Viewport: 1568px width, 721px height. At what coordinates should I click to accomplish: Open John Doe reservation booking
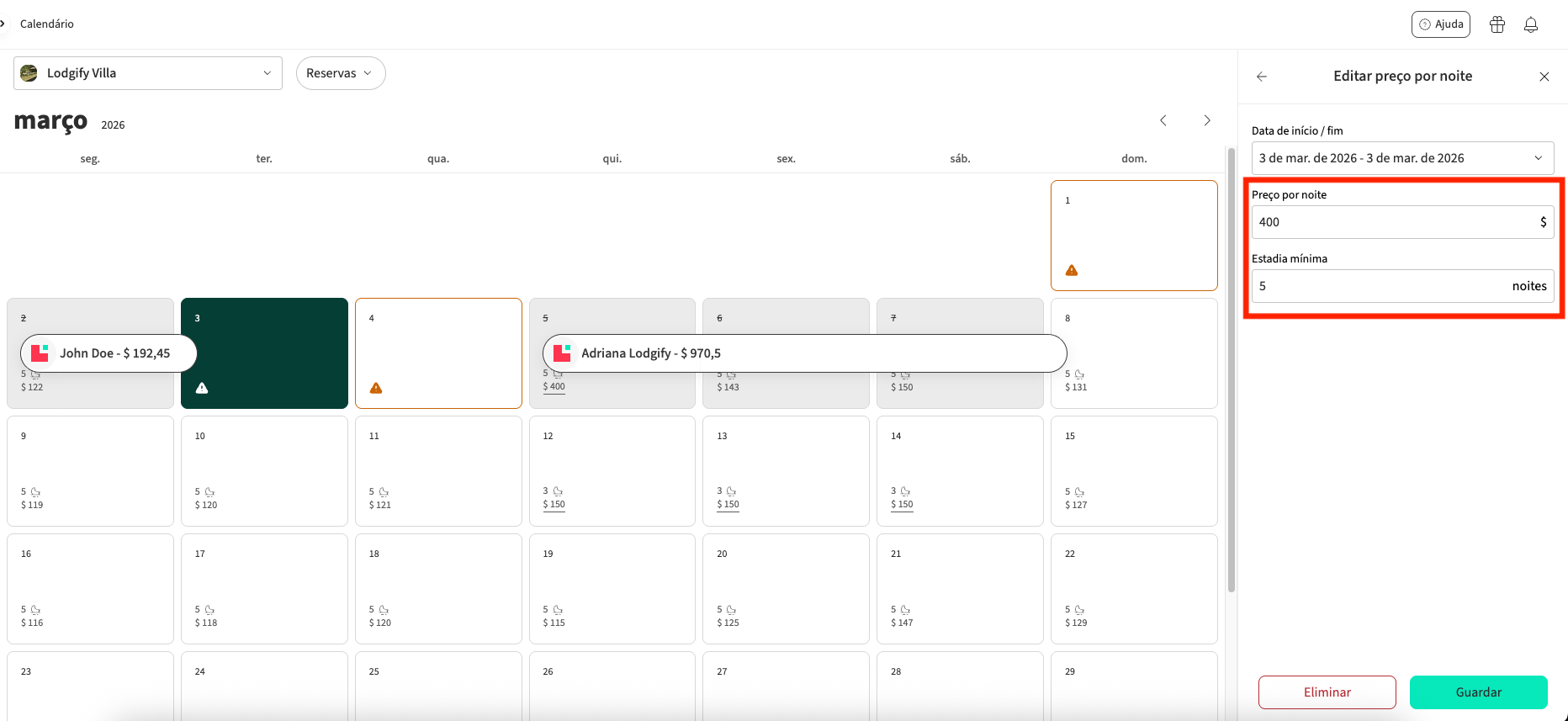click(109, 353)
